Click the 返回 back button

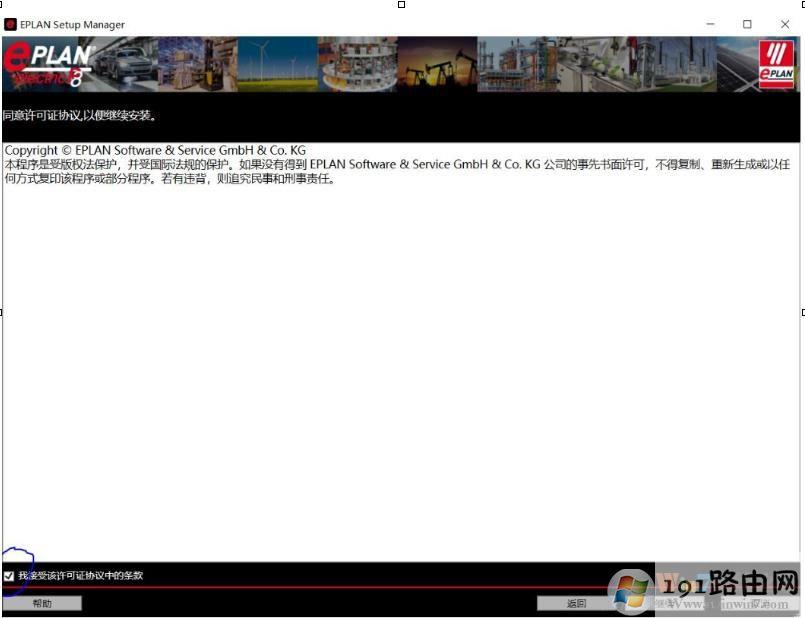(576, 603)
